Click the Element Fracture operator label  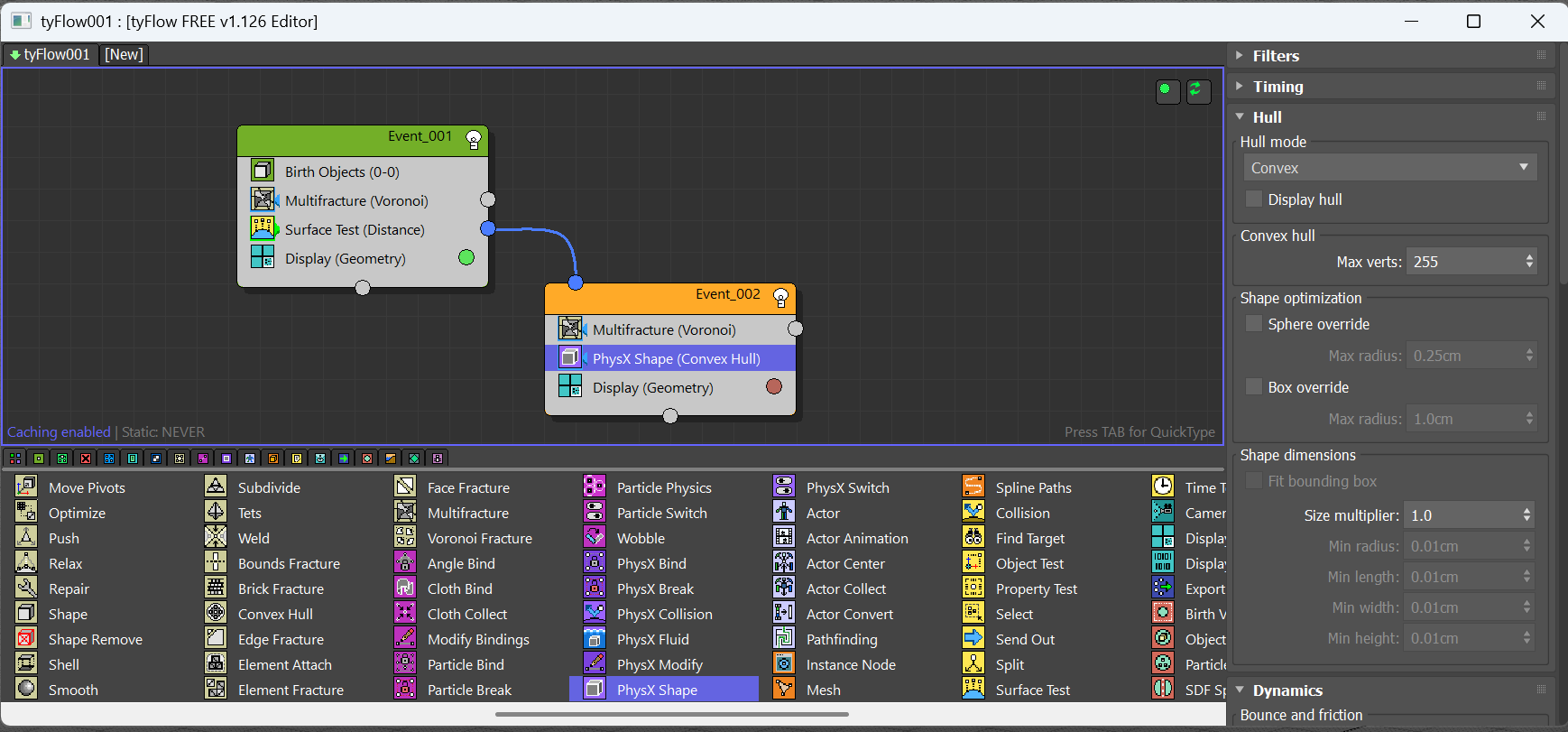coord(291,690)
